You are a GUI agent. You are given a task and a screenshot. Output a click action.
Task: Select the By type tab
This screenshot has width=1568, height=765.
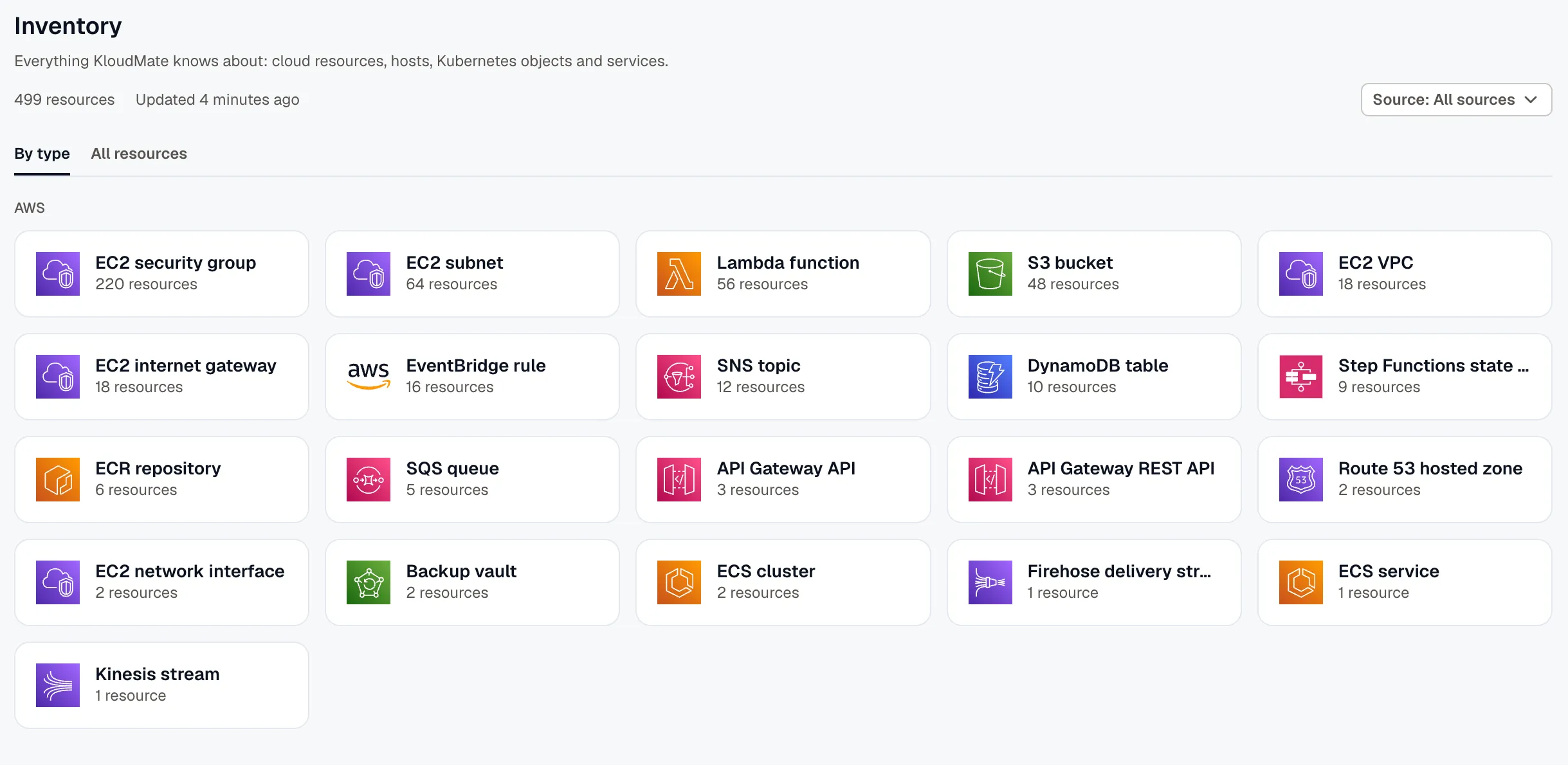(x=42, y=154)
